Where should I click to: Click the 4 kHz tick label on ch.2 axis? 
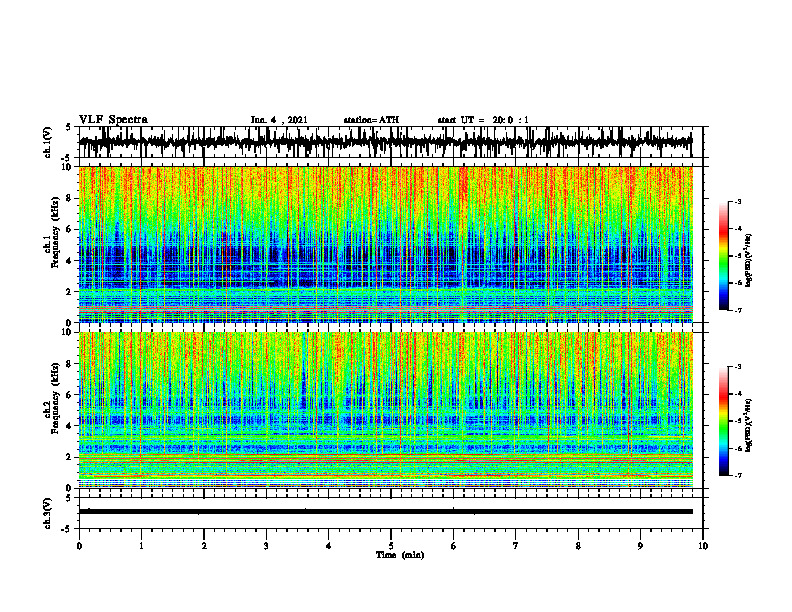(x=70, y=426)
